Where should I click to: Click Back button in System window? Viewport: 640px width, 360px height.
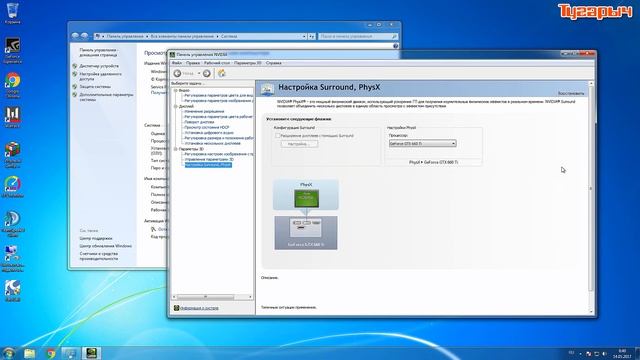[x=75, y=36]
